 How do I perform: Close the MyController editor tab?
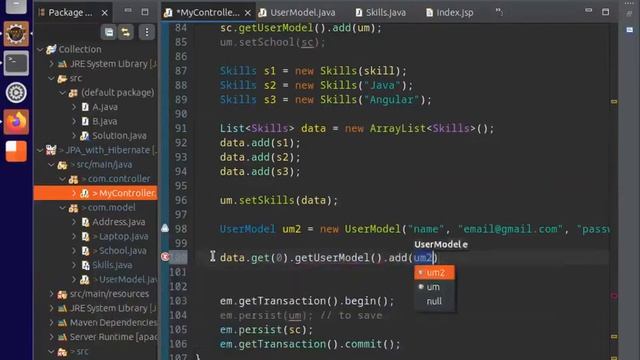[x=248, y=13]
